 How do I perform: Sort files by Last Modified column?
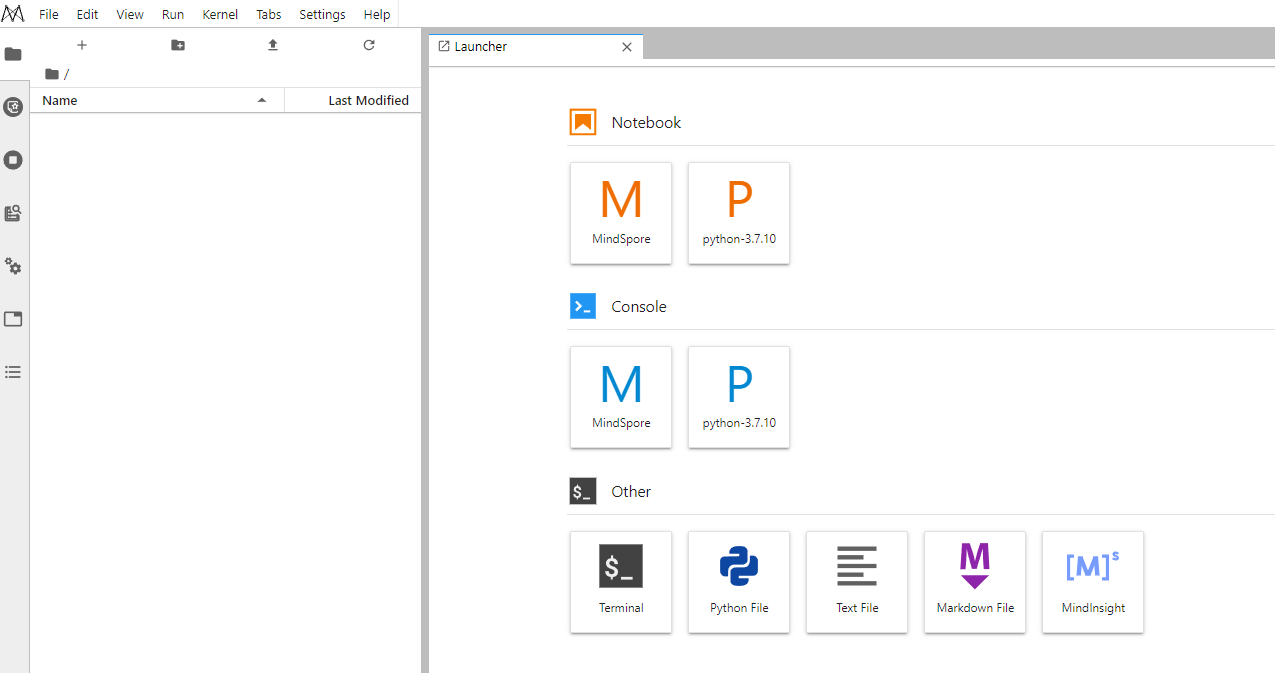[353, 100]
